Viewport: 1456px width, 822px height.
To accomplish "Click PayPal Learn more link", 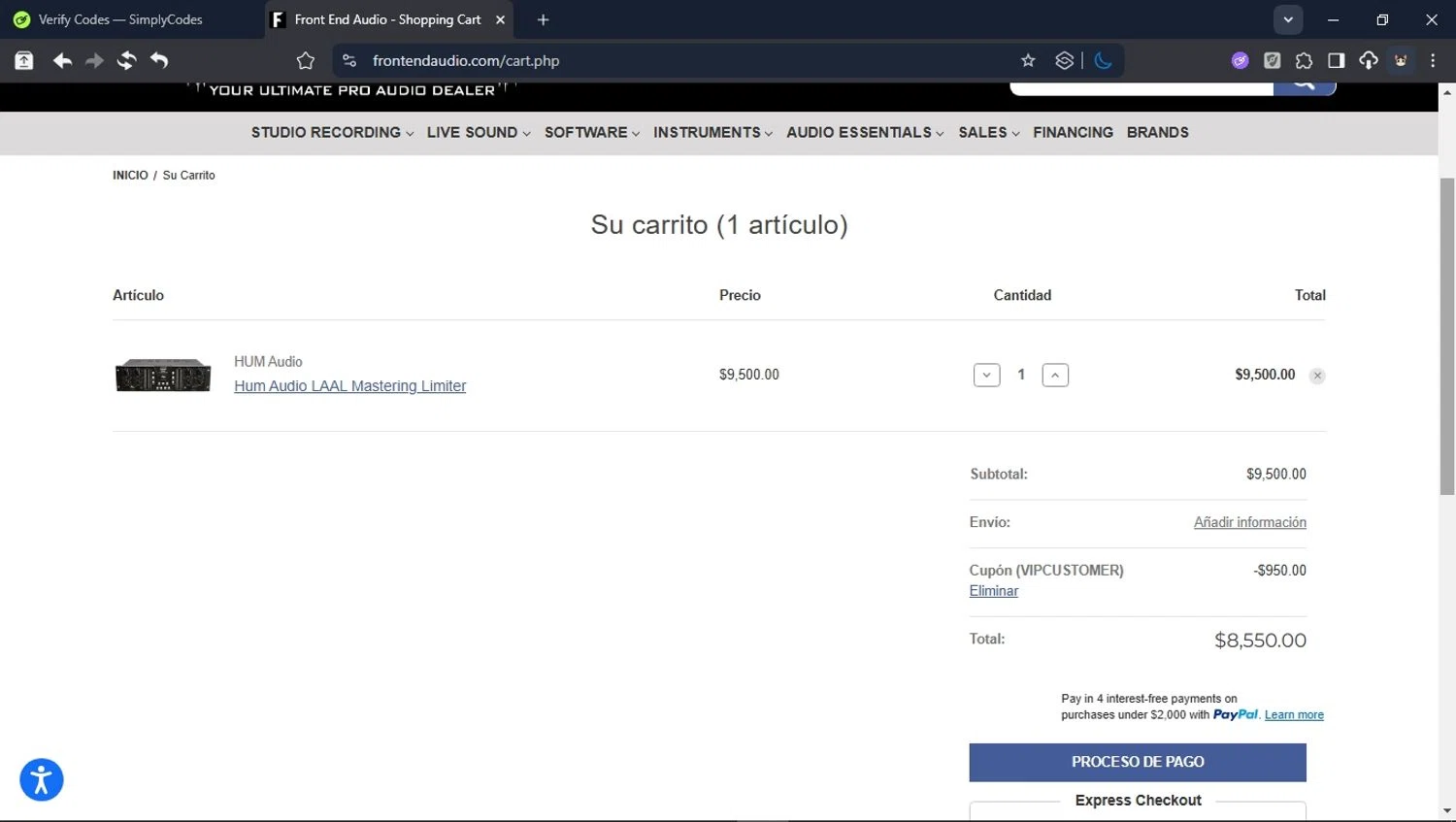I will [1294, 715].
